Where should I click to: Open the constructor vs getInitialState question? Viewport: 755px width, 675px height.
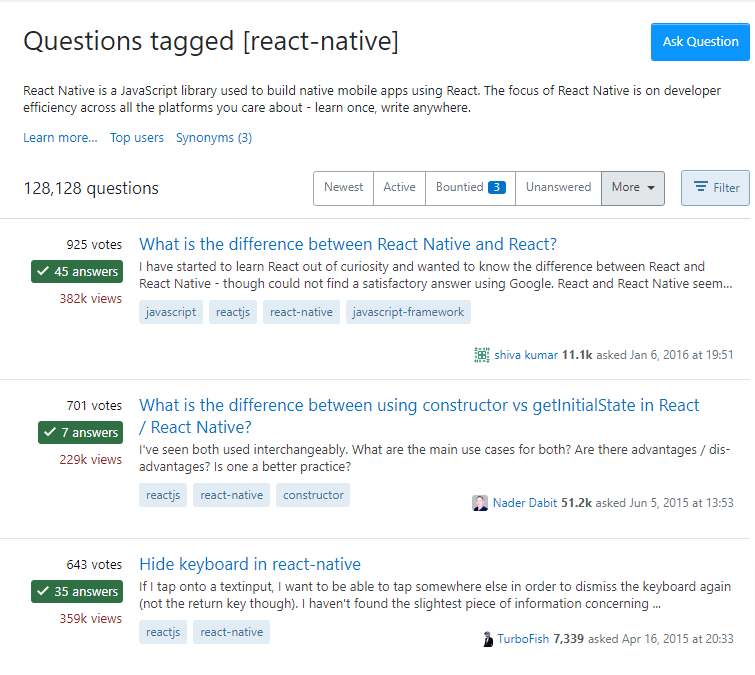pos(419,416)
